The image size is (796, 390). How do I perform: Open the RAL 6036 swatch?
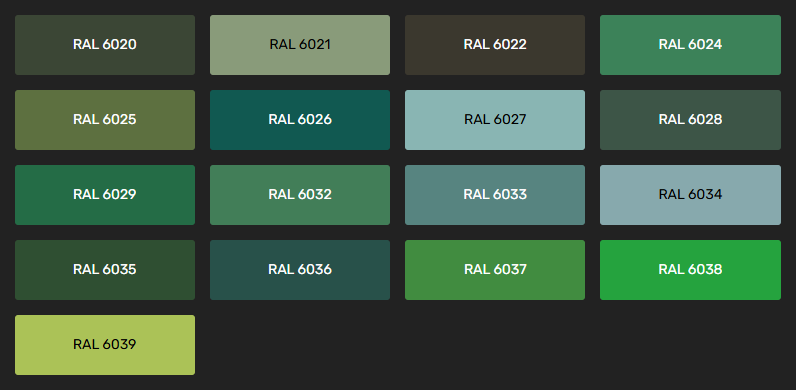point(300,270)
